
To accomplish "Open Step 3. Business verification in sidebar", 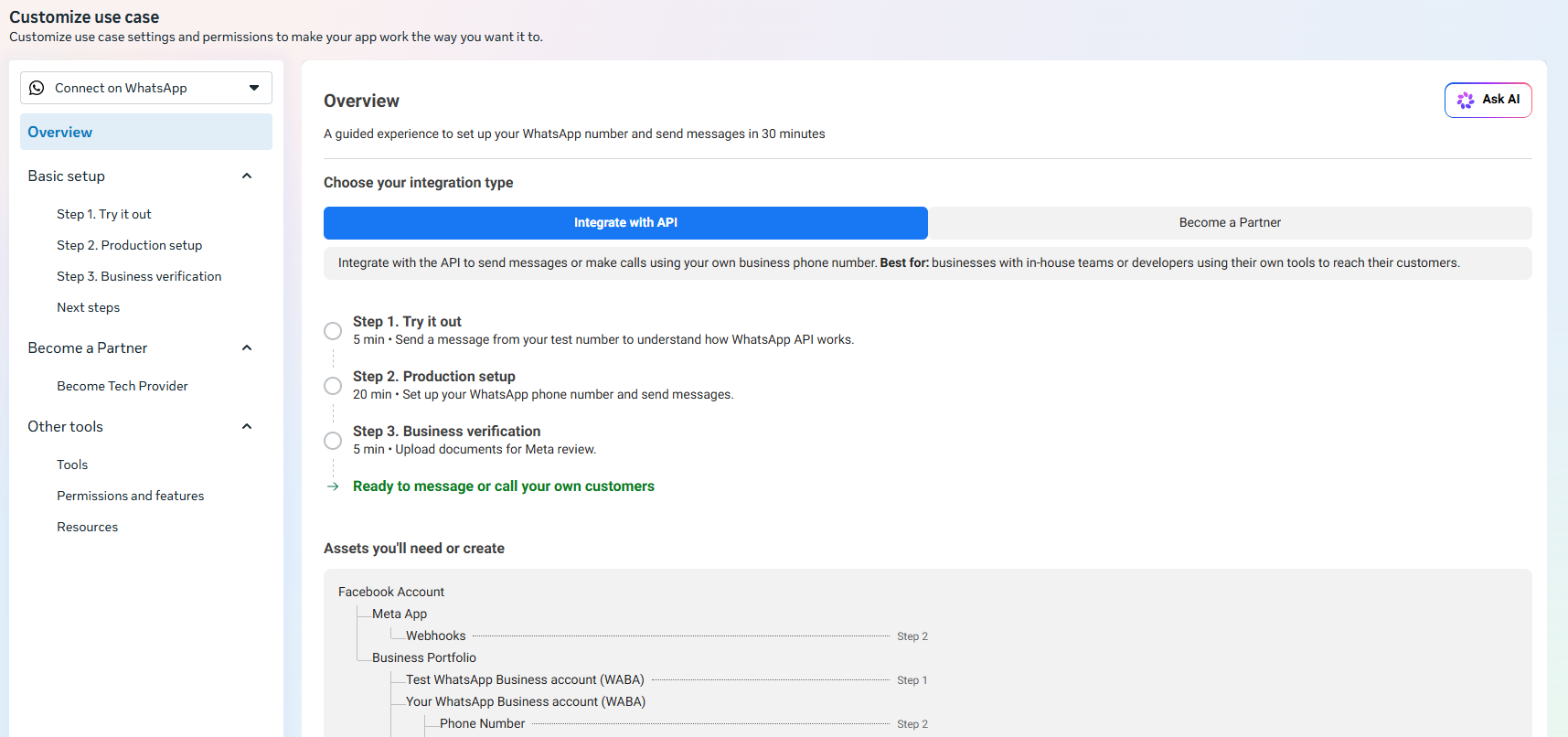I will 139,276.
